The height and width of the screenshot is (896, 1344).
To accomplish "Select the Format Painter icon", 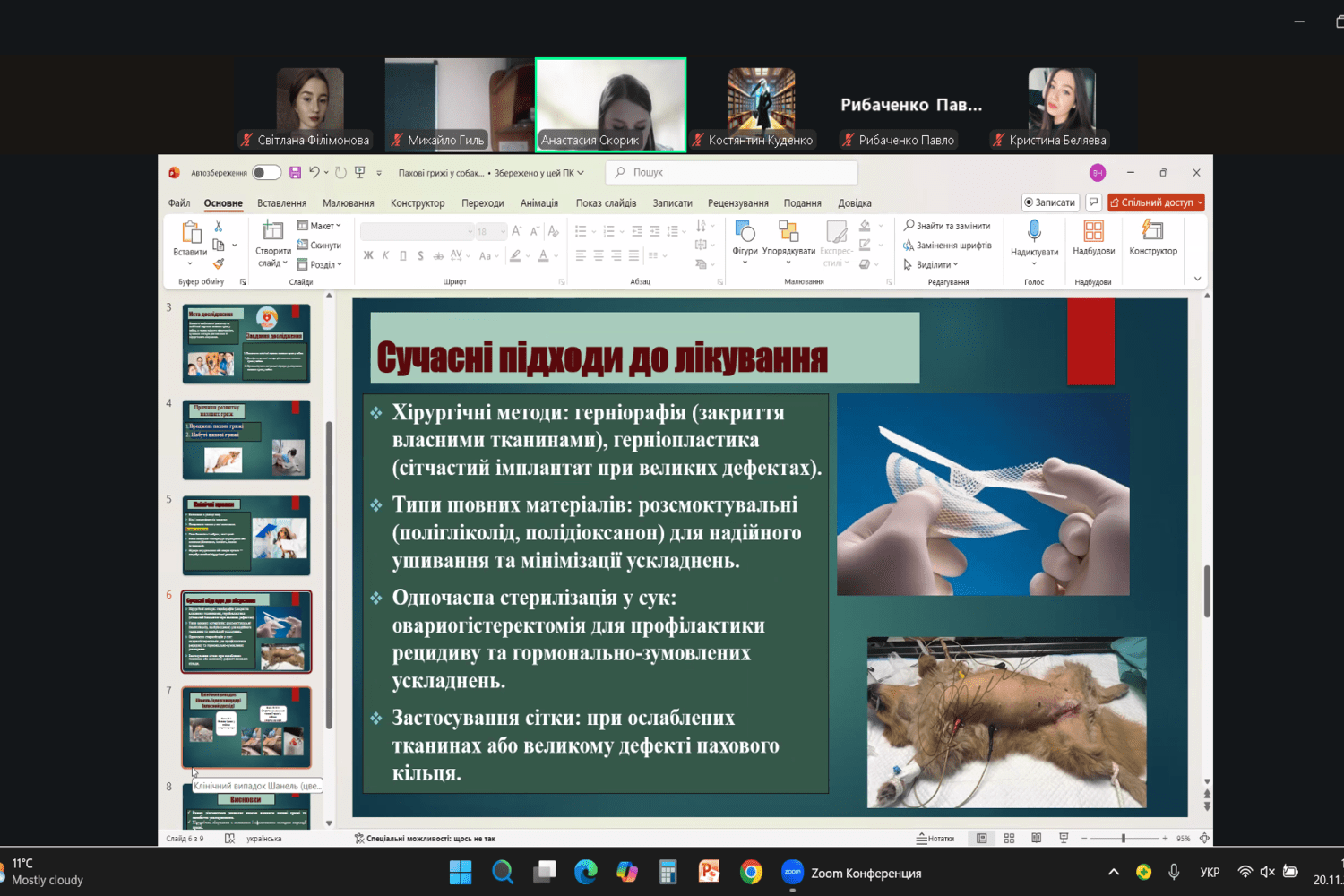I will coord(219,263).
